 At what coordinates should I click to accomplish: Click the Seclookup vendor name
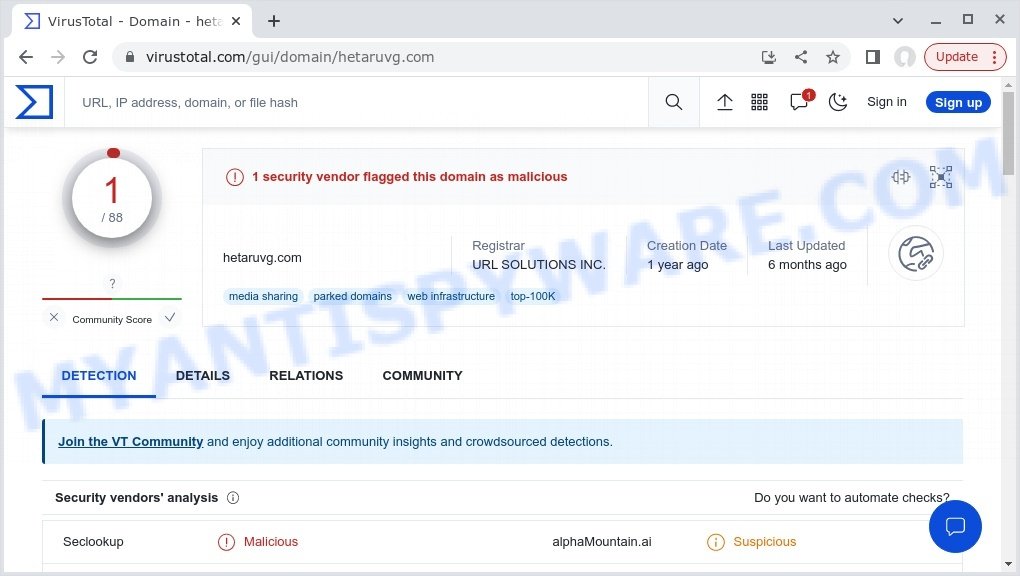[93, 542]
